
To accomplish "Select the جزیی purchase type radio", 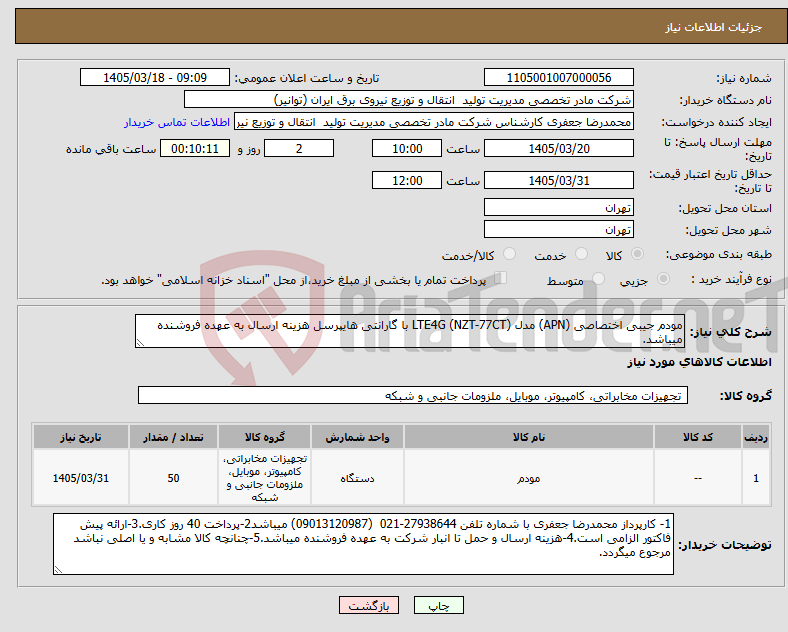I will (663, 279).
